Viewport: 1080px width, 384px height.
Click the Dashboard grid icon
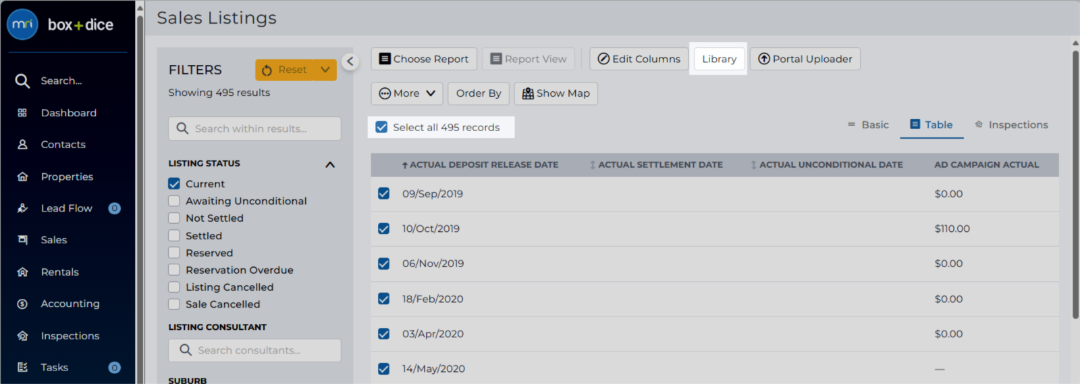click(x=22, y=113)
